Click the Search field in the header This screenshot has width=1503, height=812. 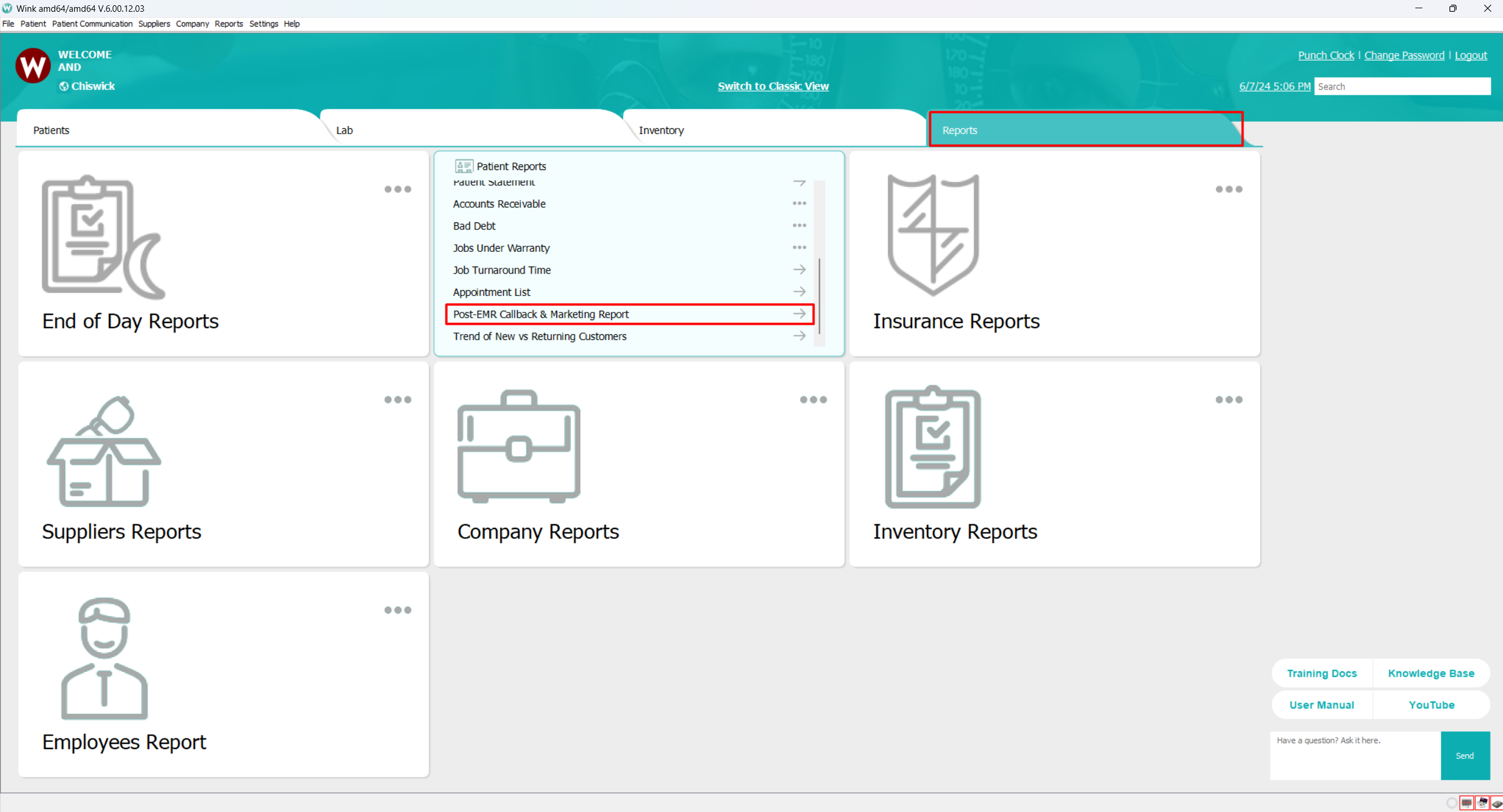point(1402,86)
